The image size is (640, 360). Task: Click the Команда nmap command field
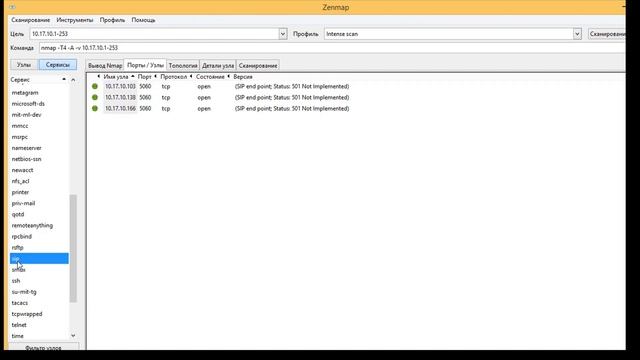click(x=332, y=48)
